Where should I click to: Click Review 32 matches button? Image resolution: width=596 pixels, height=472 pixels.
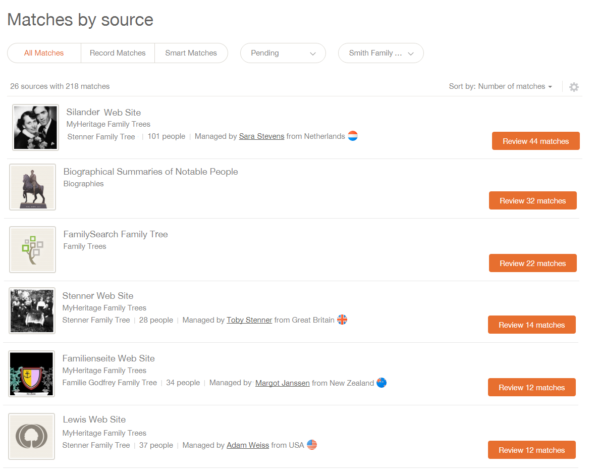point(533,201)
